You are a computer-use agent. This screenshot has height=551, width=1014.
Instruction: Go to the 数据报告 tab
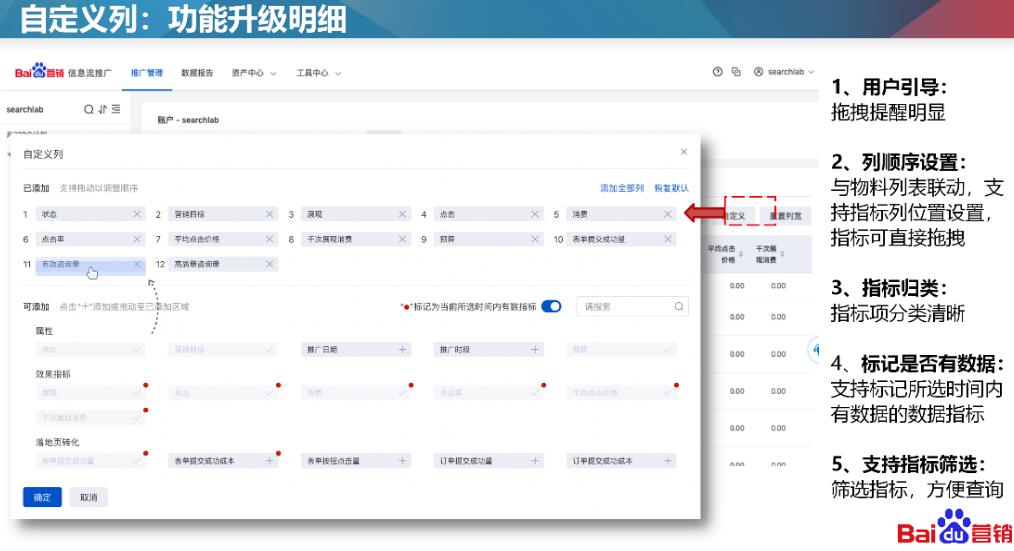(x=197, y=73)
